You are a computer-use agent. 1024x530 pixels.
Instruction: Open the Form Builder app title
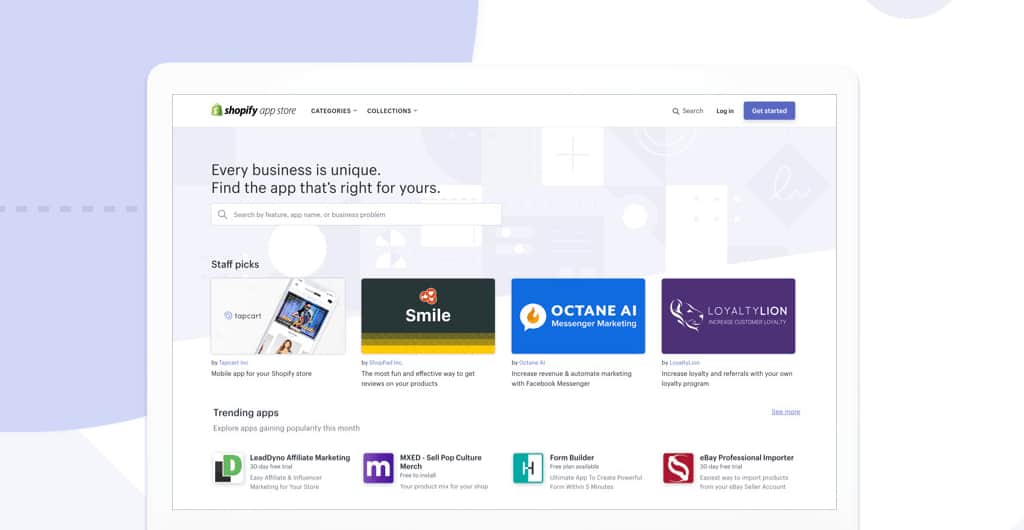pyautogui.click(x=572, y=458)
